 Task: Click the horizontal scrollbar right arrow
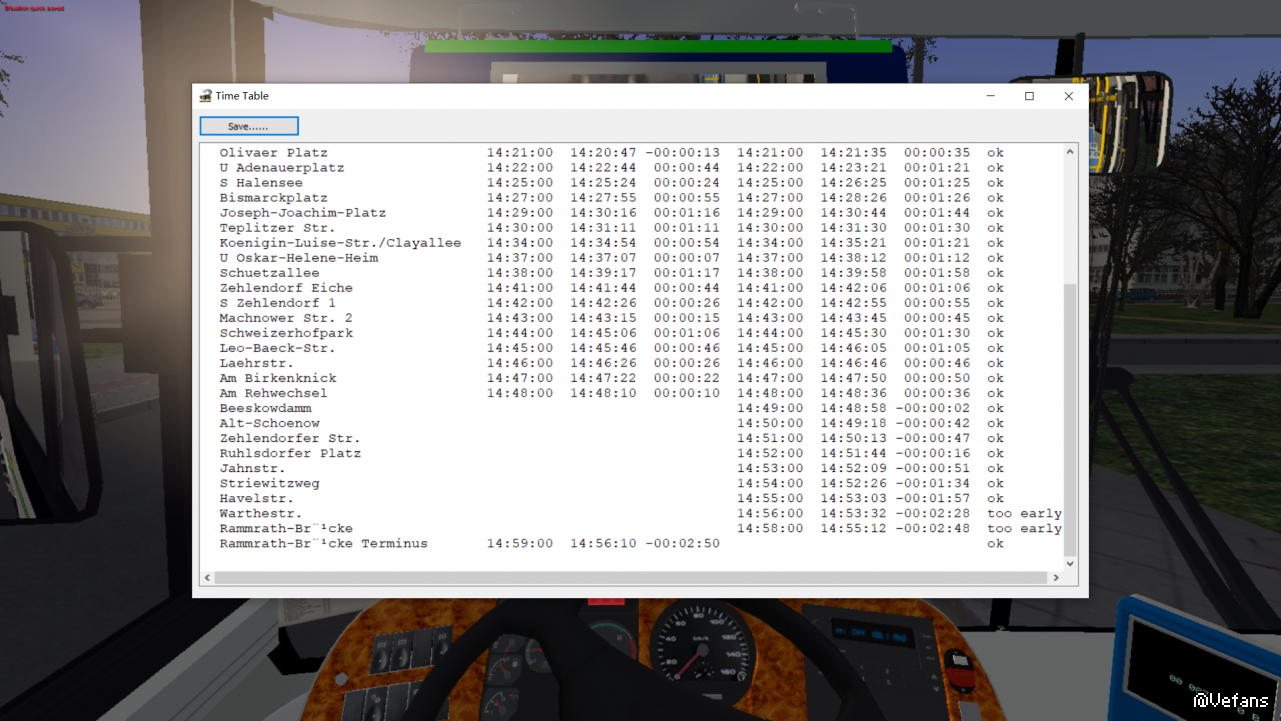(x=1055, y=578)
